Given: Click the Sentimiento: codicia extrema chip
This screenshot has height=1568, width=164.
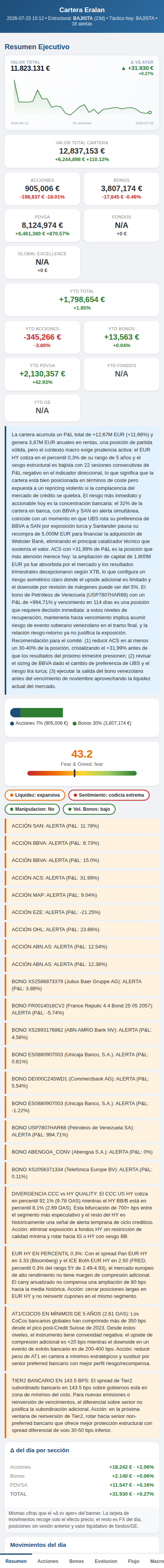Looking at the screenshot, I should pos(109,795).
